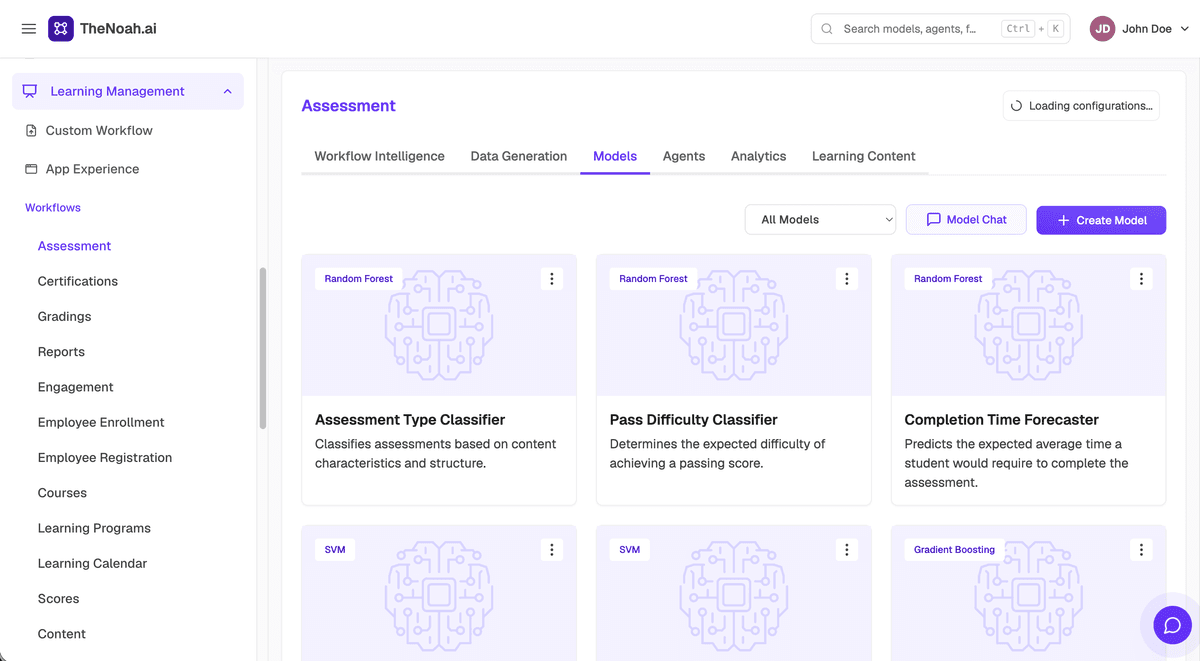1200x661 pixels.
Task: Click the Pass Difficulty Classifier title
Action: click(x=694, y=420)
